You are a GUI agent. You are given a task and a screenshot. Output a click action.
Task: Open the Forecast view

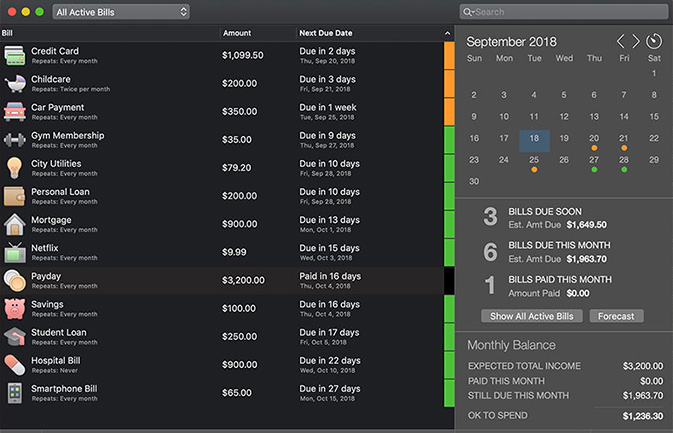coord(616,316)
